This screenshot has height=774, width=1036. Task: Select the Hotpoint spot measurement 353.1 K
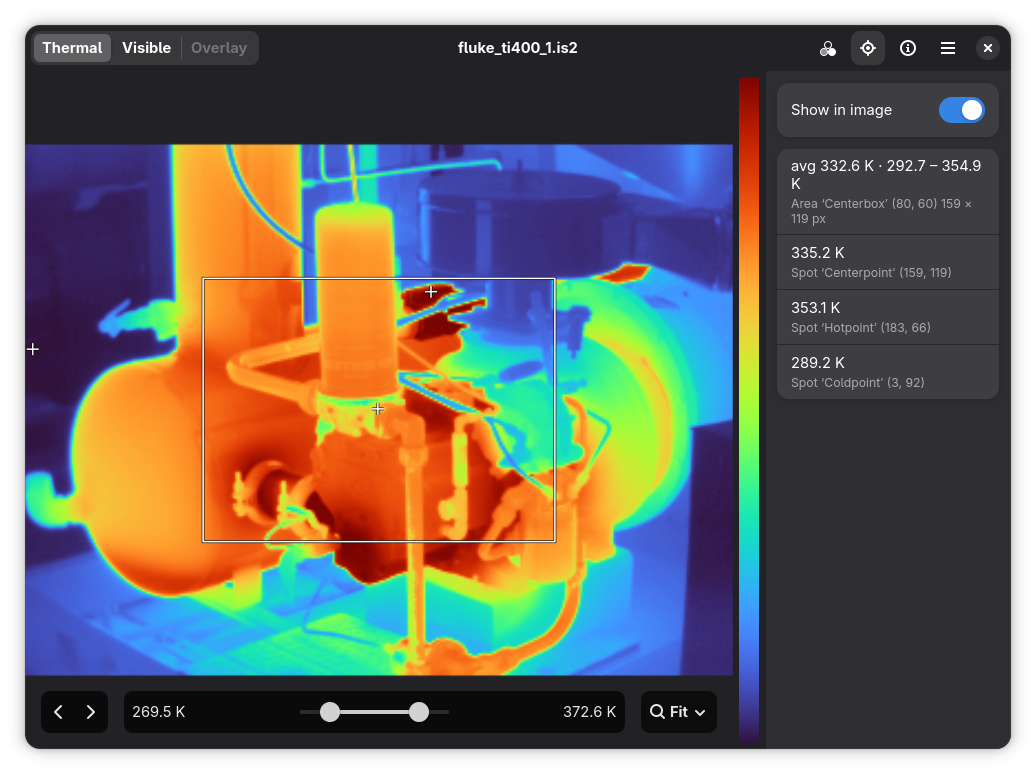(x=887, y=317)
